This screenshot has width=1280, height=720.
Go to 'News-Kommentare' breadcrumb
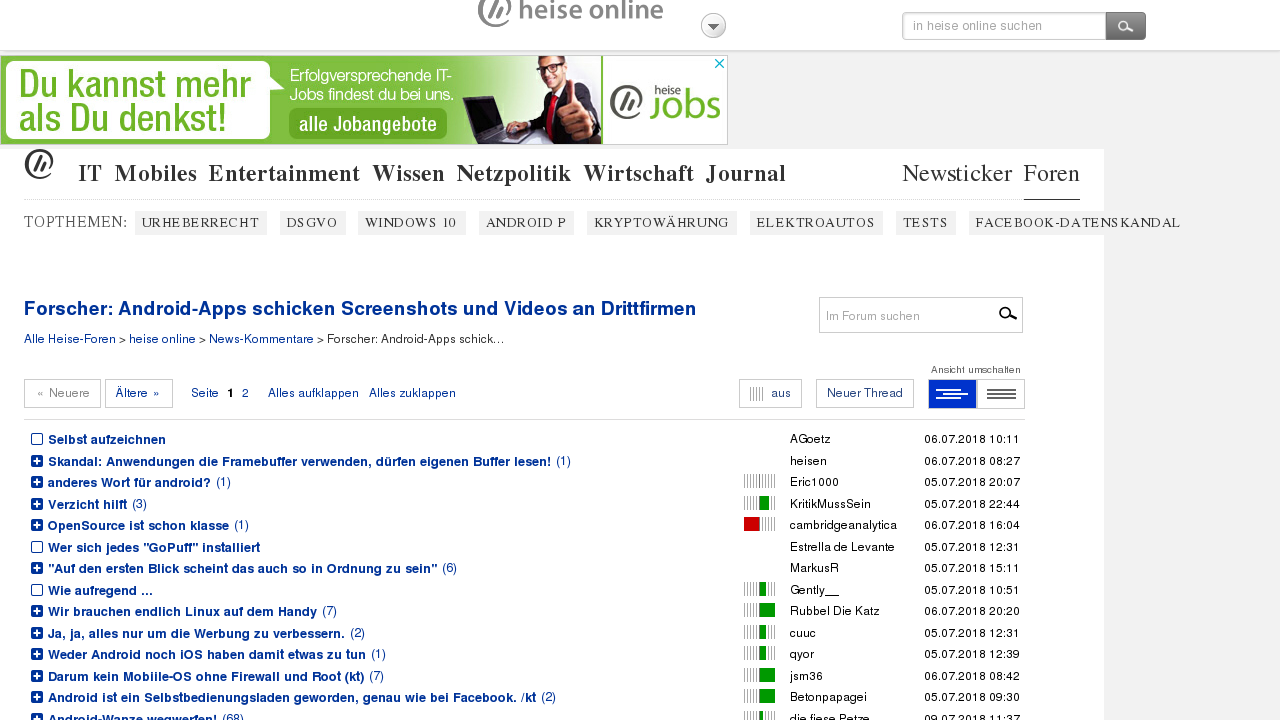(261, 339)
